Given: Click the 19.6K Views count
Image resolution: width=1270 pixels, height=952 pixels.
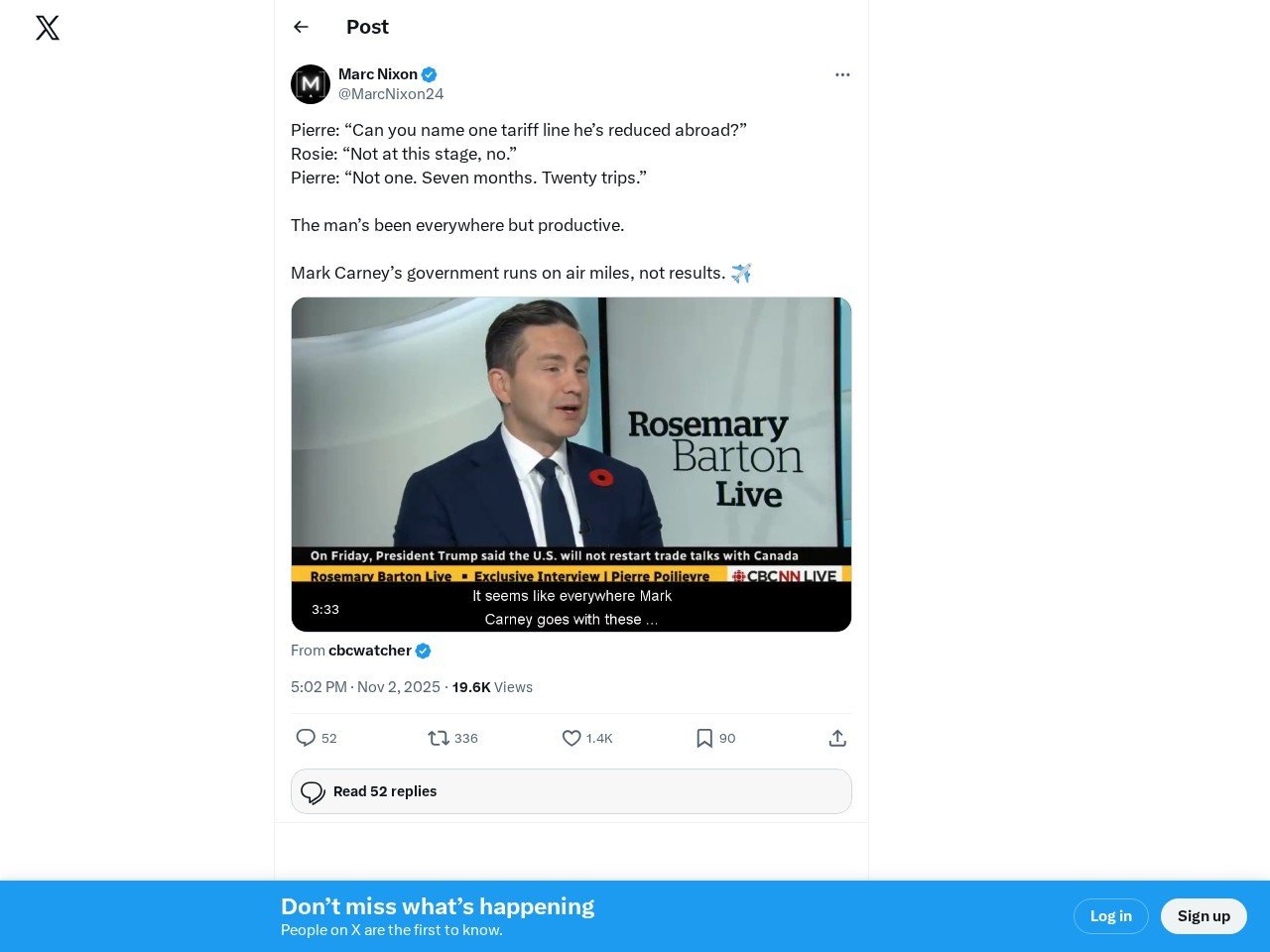Looking at the screenshot, I should [492, 687].
